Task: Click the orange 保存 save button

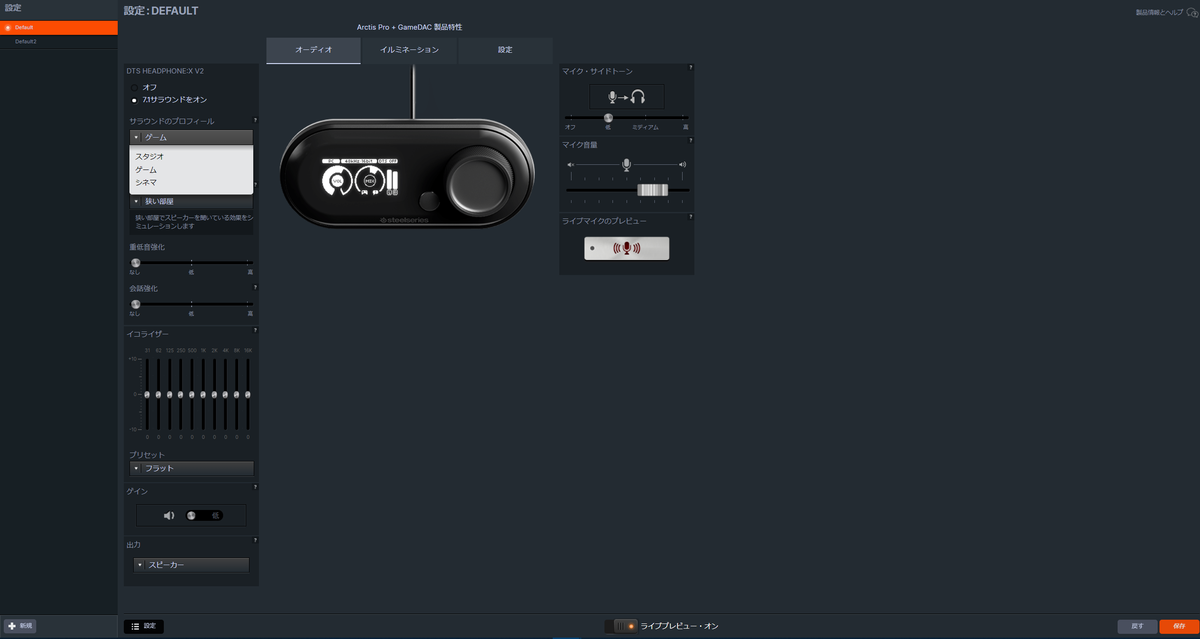Action: tap(1179, 626)
